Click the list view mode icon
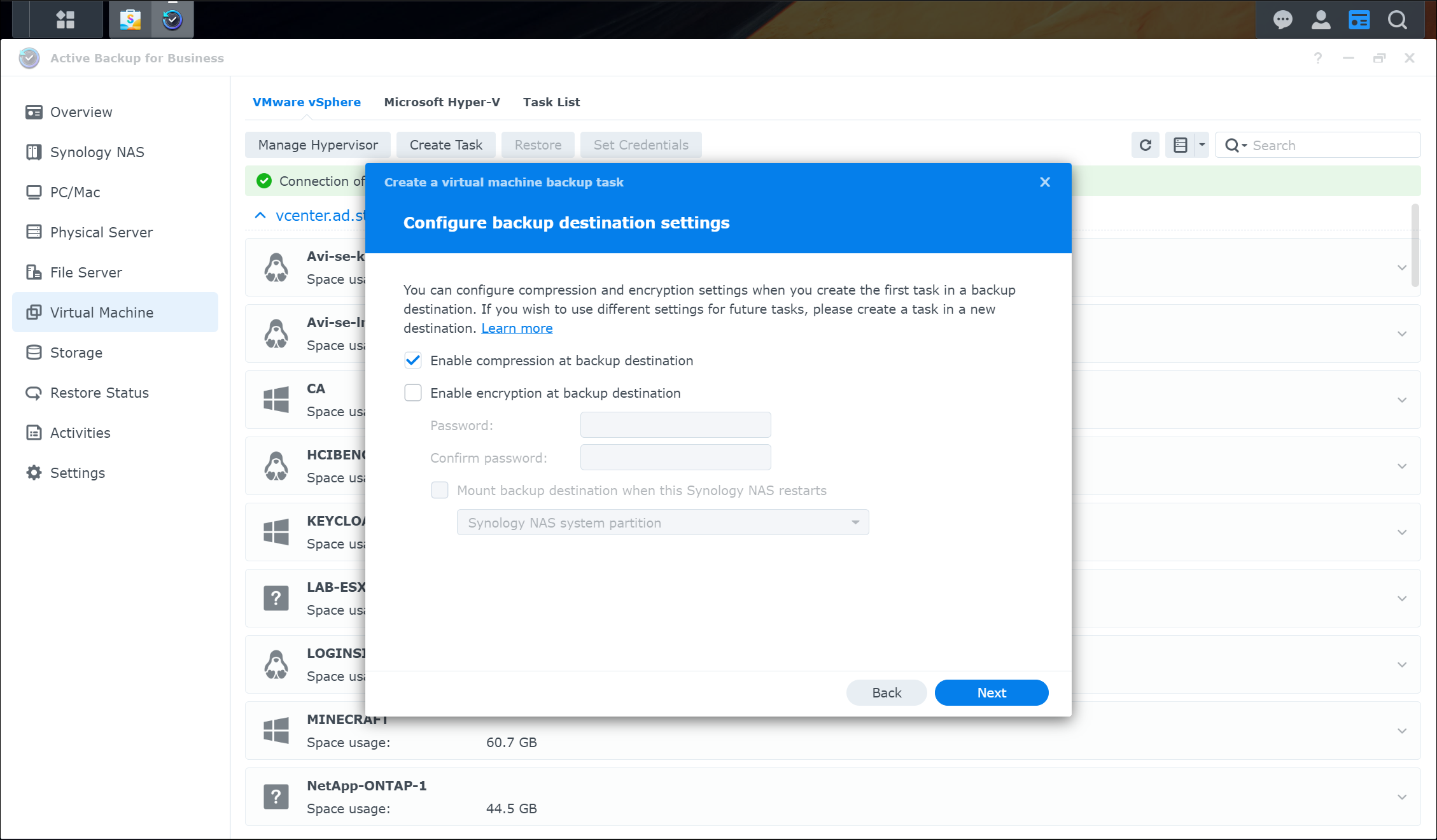This screenshot has height=840, width=1437. tap(1181, 145)
